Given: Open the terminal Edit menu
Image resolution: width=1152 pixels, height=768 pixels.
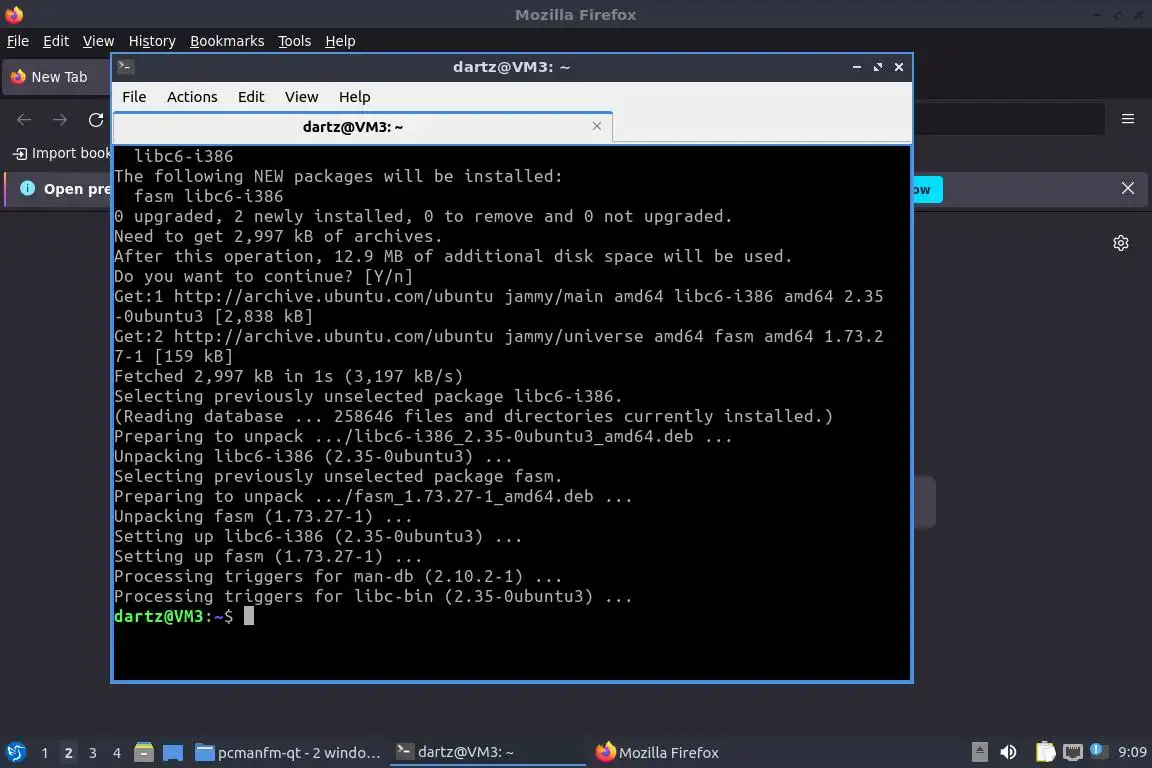Looking at the screenshot, I should [x=251, y=97].
